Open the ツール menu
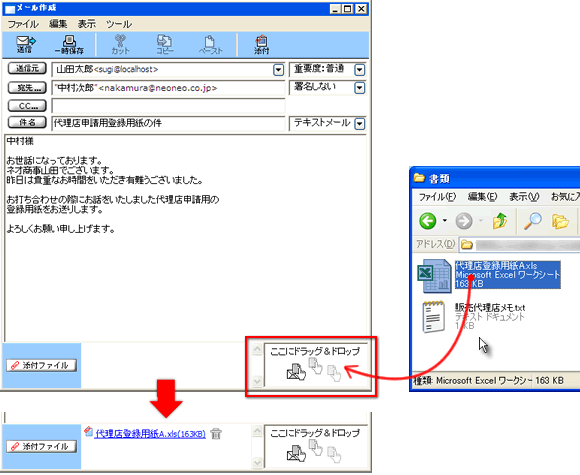Image resolution: width=580 pixels, height=475 pixels. click(119, 24)
